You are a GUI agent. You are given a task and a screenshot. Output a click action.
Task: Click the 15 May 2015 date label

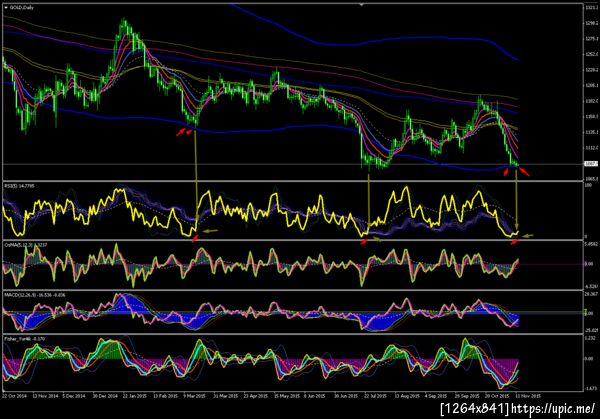(x=286, y=396)
